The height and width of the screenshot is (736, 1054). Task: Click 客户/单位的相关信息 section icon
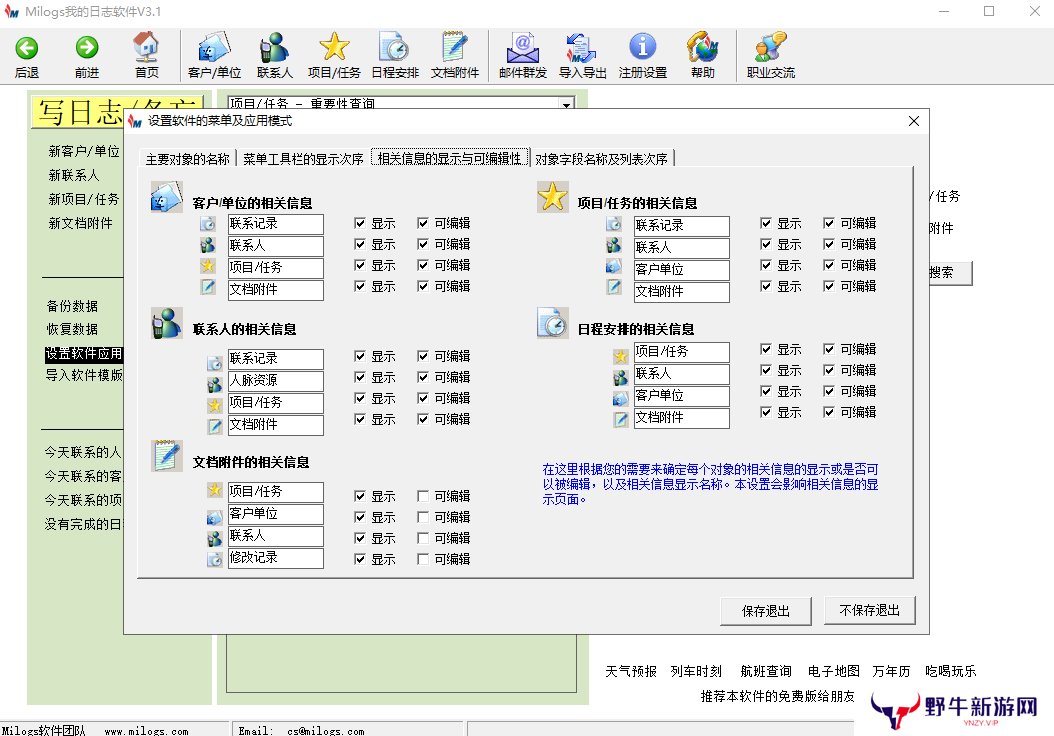(x=167, y=197)
